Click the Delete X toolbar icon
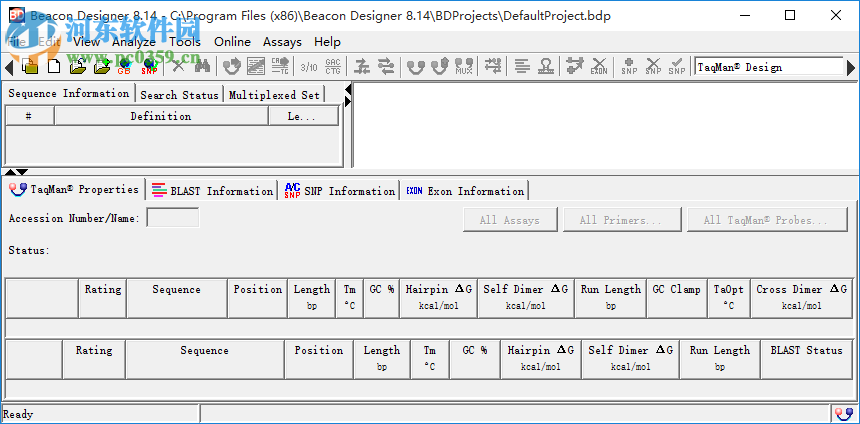The image size is (860, 424). click(178, 67)
